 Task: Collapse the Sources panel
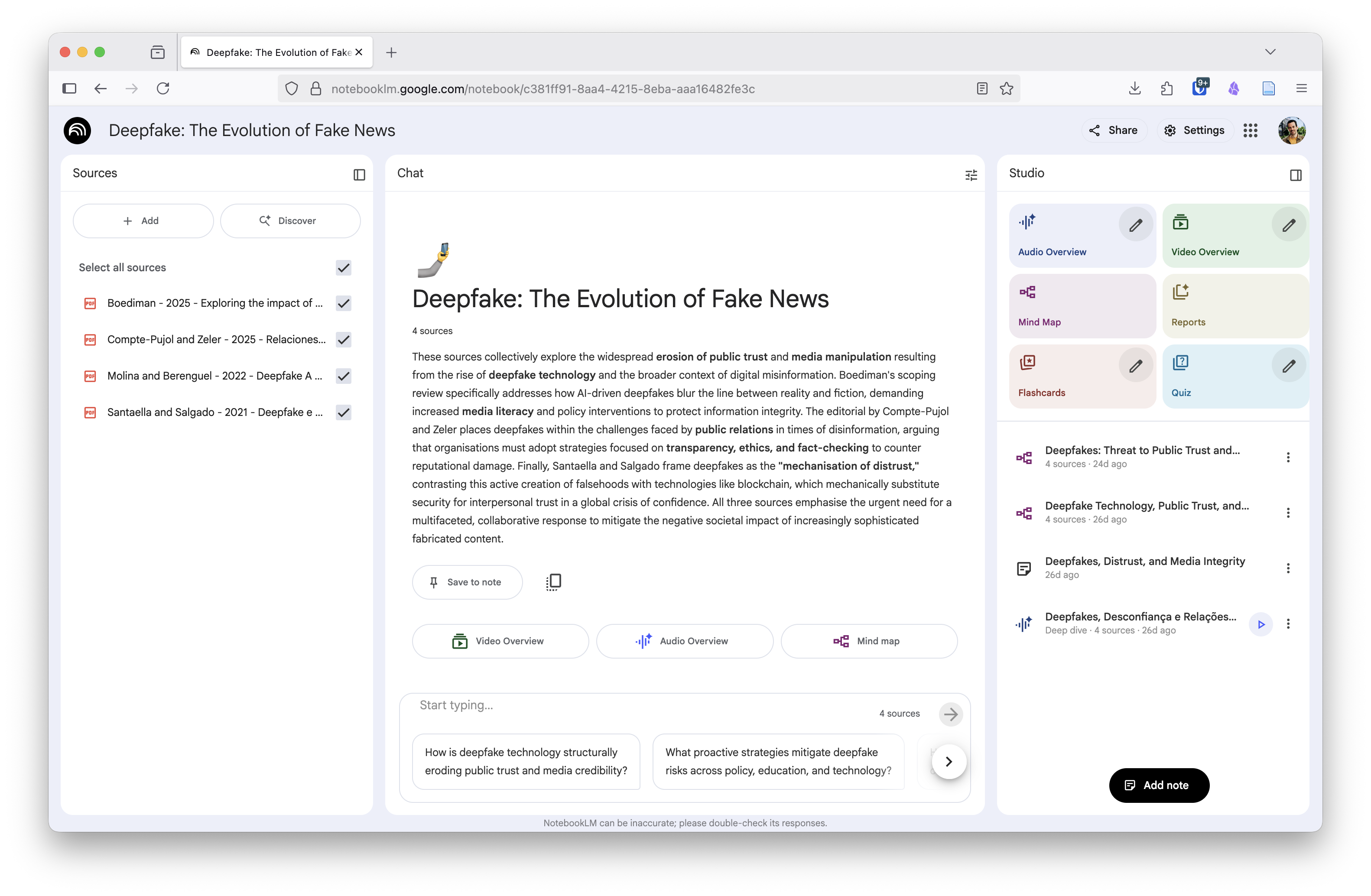click(359, 175)
